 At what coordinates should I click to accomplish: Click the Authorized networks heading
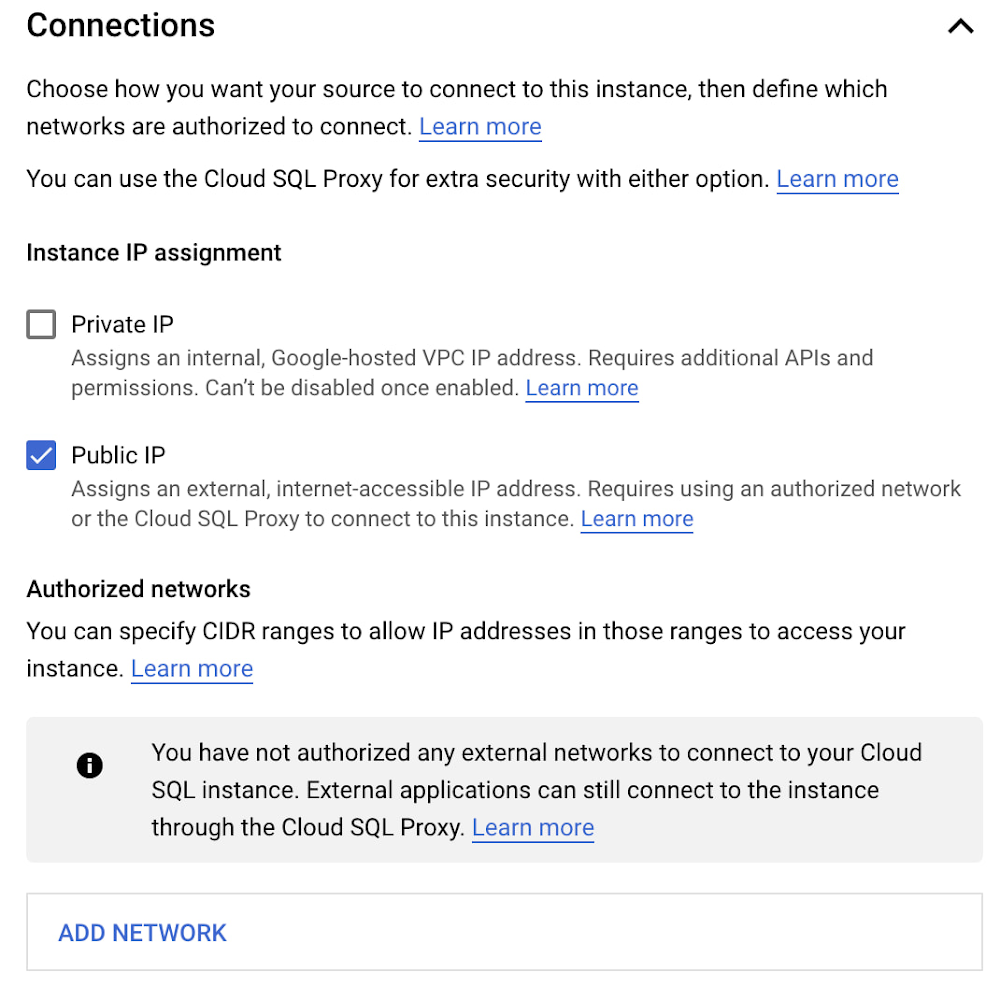139,589
